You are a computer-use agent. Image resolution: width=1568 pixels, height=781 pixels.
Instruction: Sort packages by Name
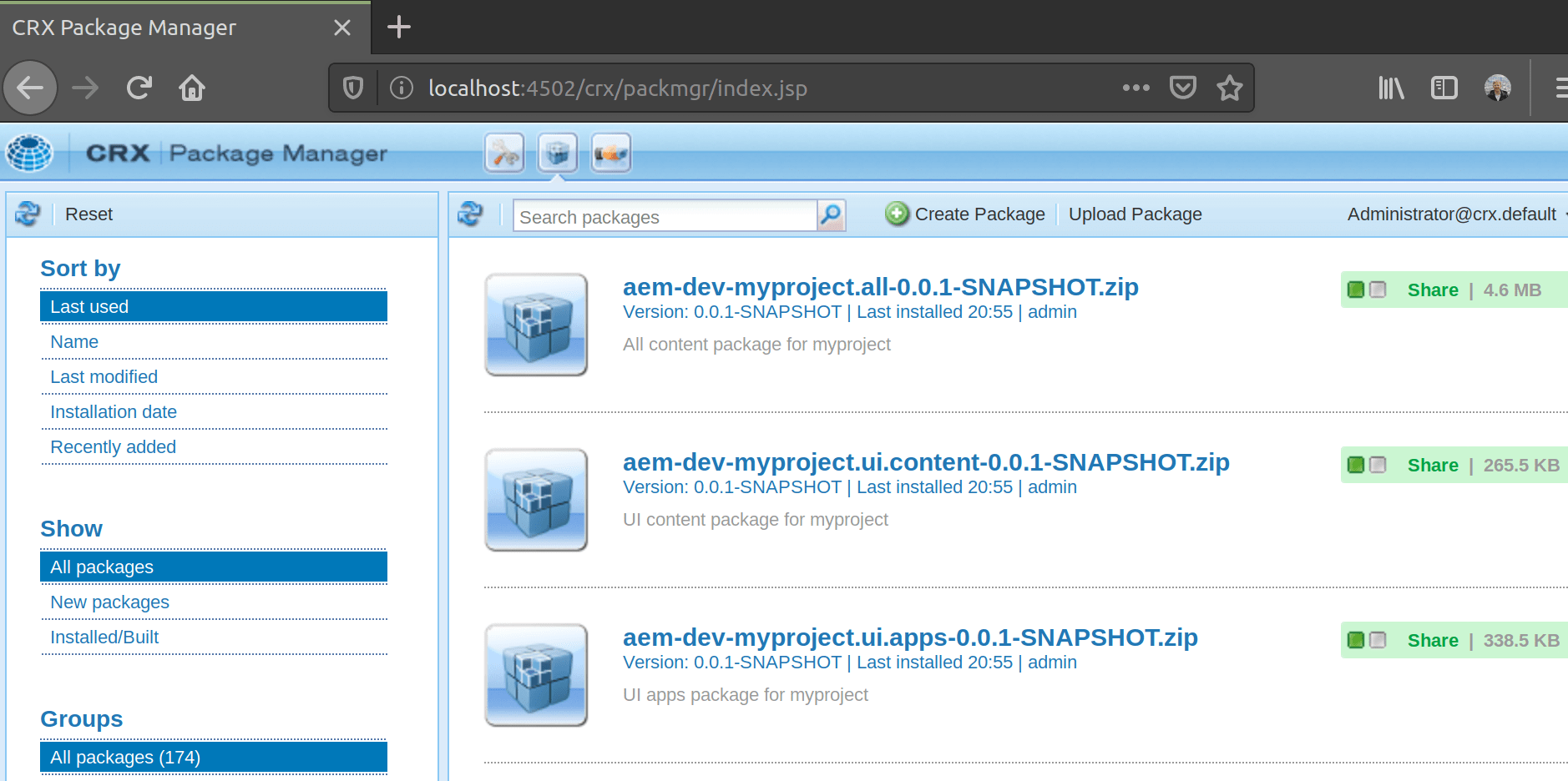(x=214, y=341)
